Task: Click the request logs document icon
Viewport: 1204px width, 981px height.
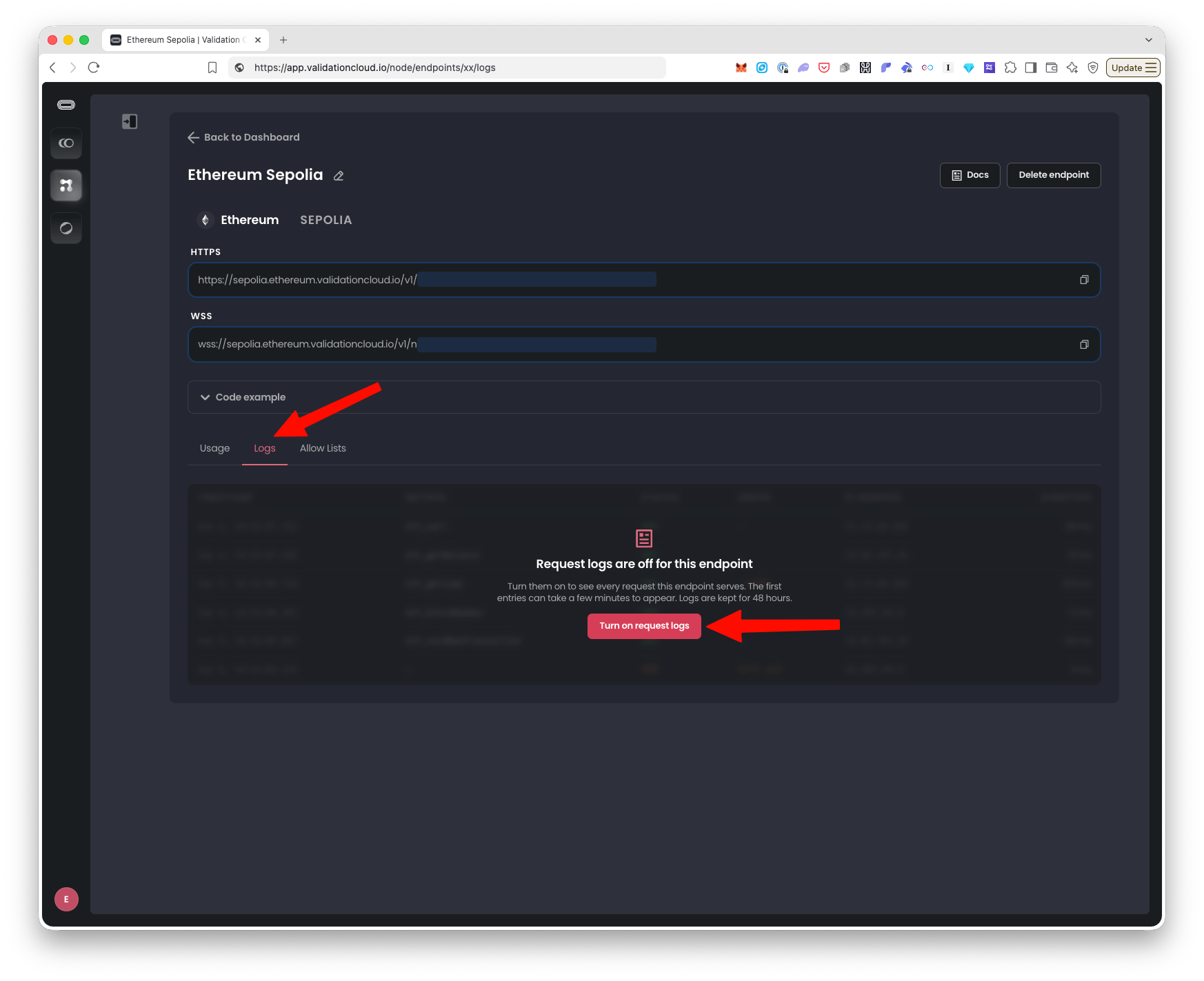Action: point(644,538)
